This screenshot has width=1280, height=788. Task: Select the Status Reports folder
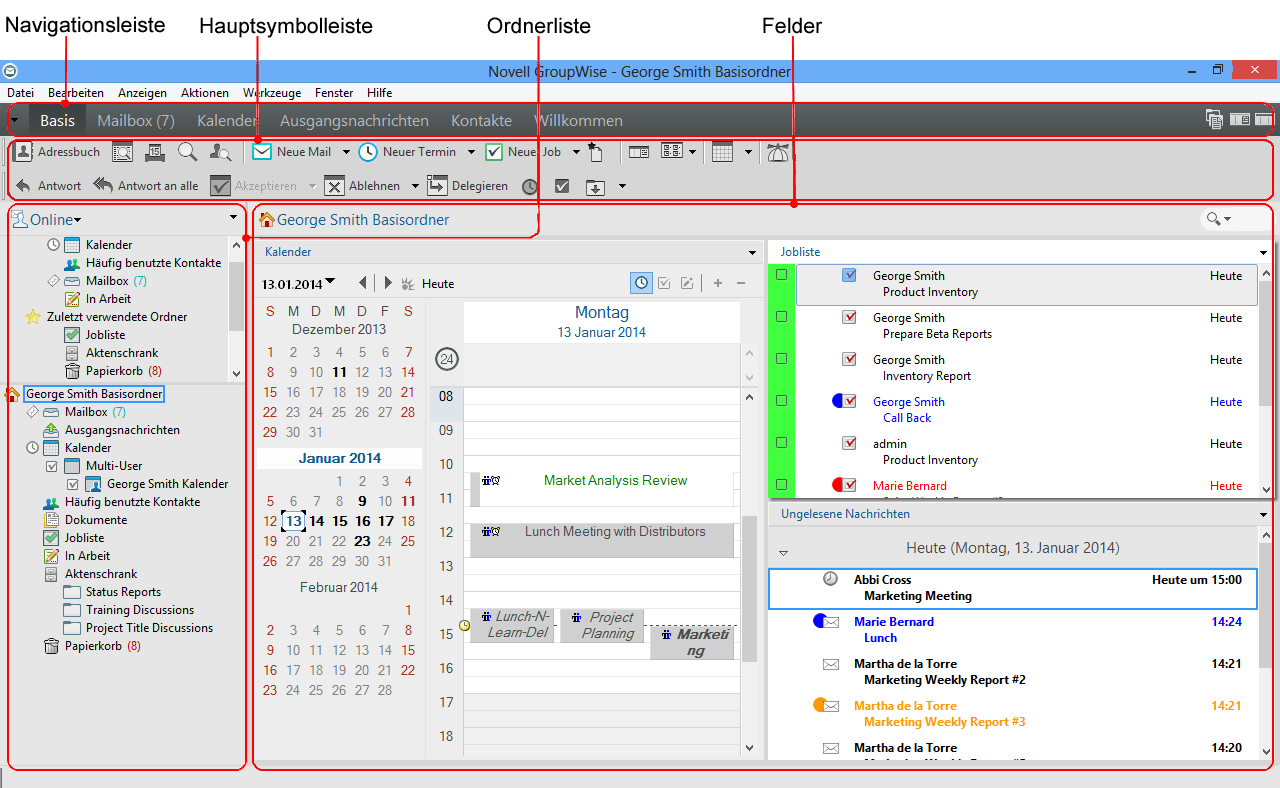[x=123, y=592]
